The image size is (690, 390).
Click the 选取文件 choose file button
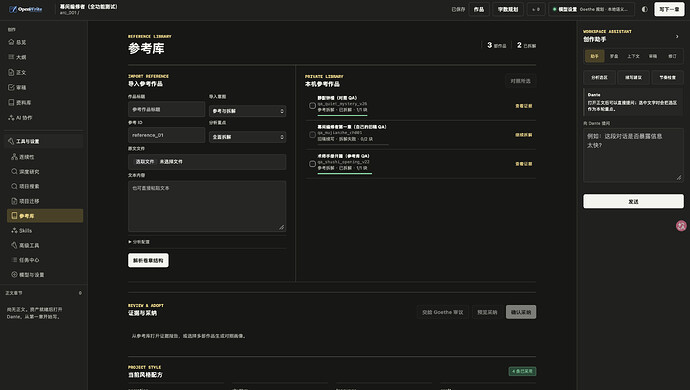point(145,162)
